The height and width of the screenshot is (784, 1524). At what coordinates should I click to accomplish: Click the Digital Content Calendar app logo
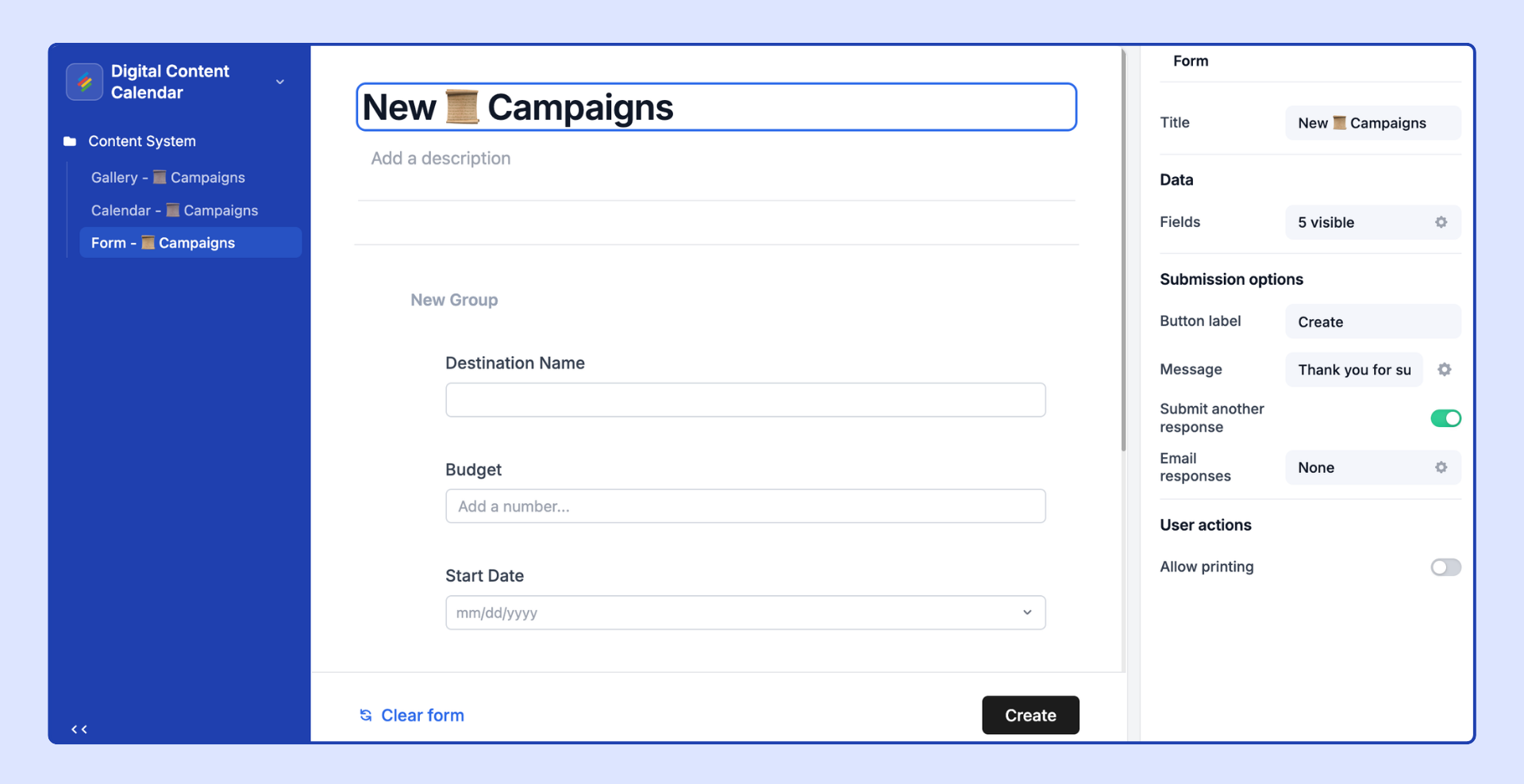click(84, 82)
